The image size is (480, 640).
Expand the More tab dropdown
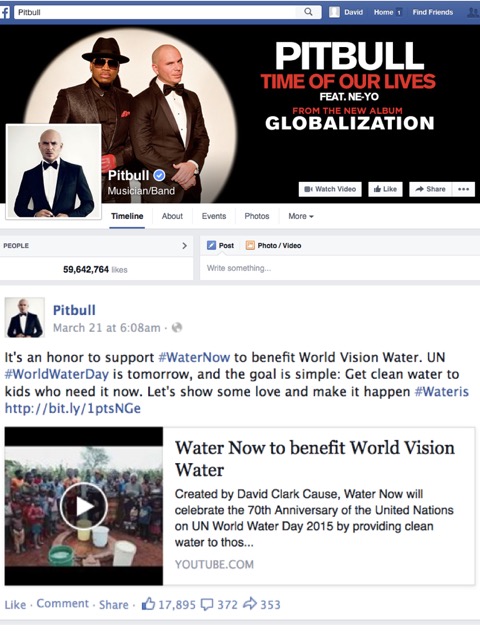tap(301, 216)
